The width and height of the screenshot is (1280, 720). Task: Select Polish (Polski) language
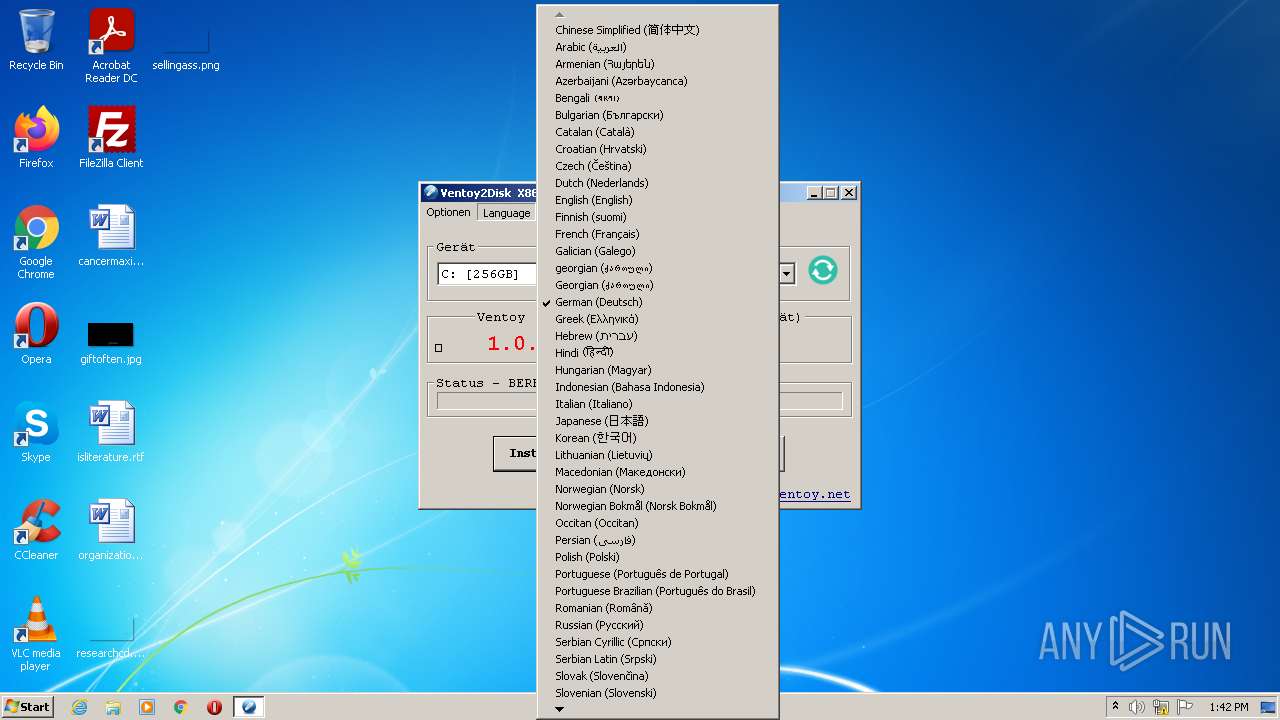tap(658, 557)
